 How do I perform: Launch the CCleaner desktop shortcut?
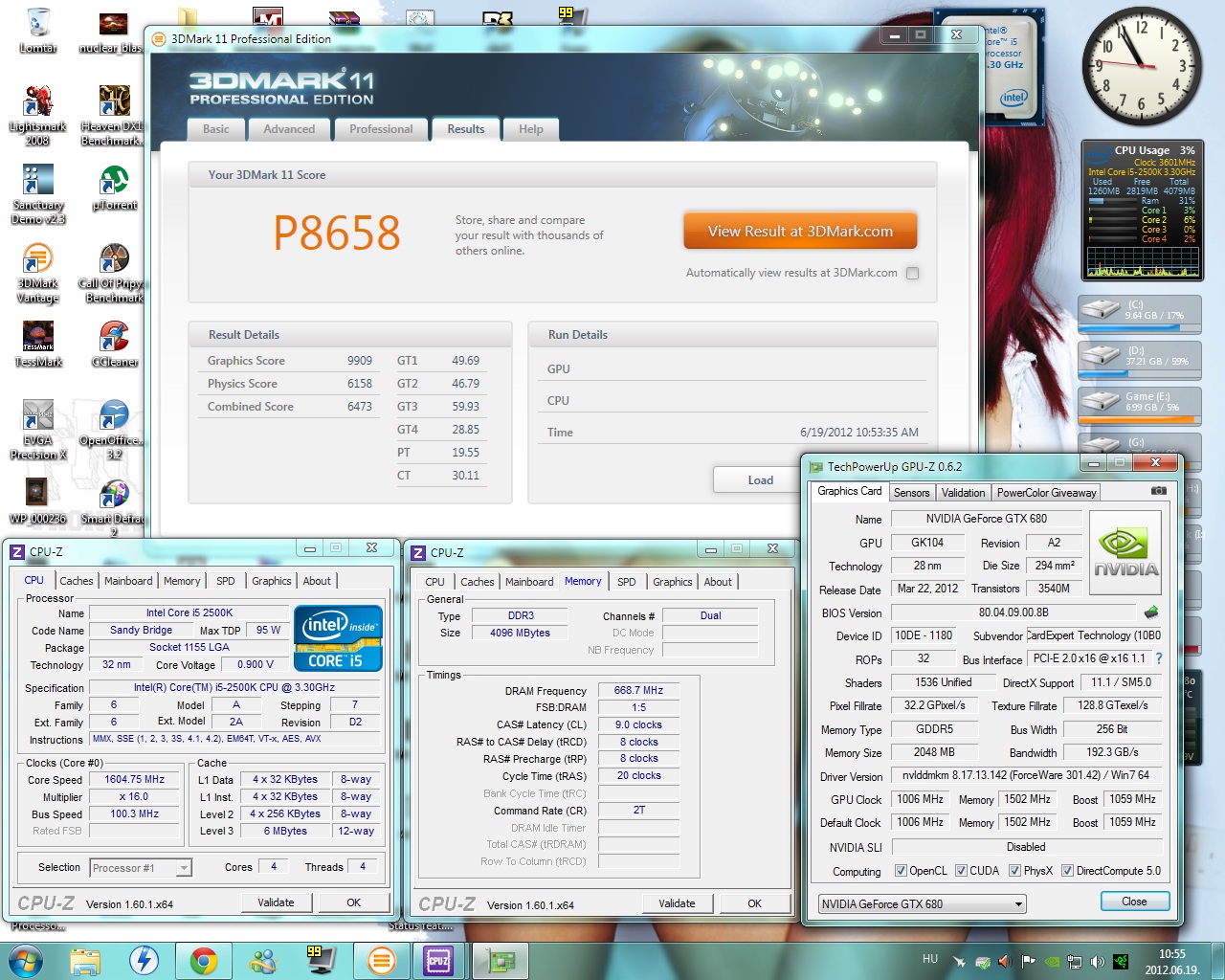pyautogui.click(x=114, y=345)
